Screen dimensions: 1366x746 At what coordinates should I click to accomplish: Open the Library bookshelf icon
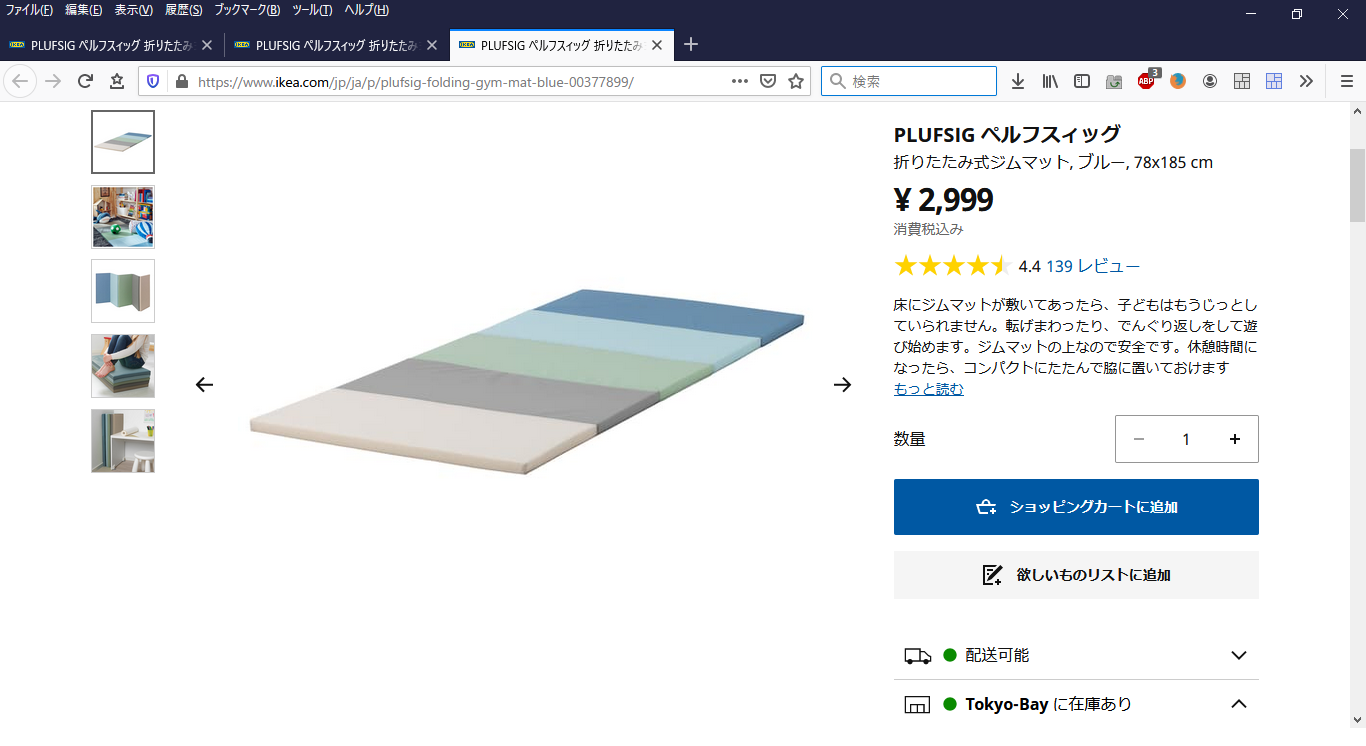1050,81
